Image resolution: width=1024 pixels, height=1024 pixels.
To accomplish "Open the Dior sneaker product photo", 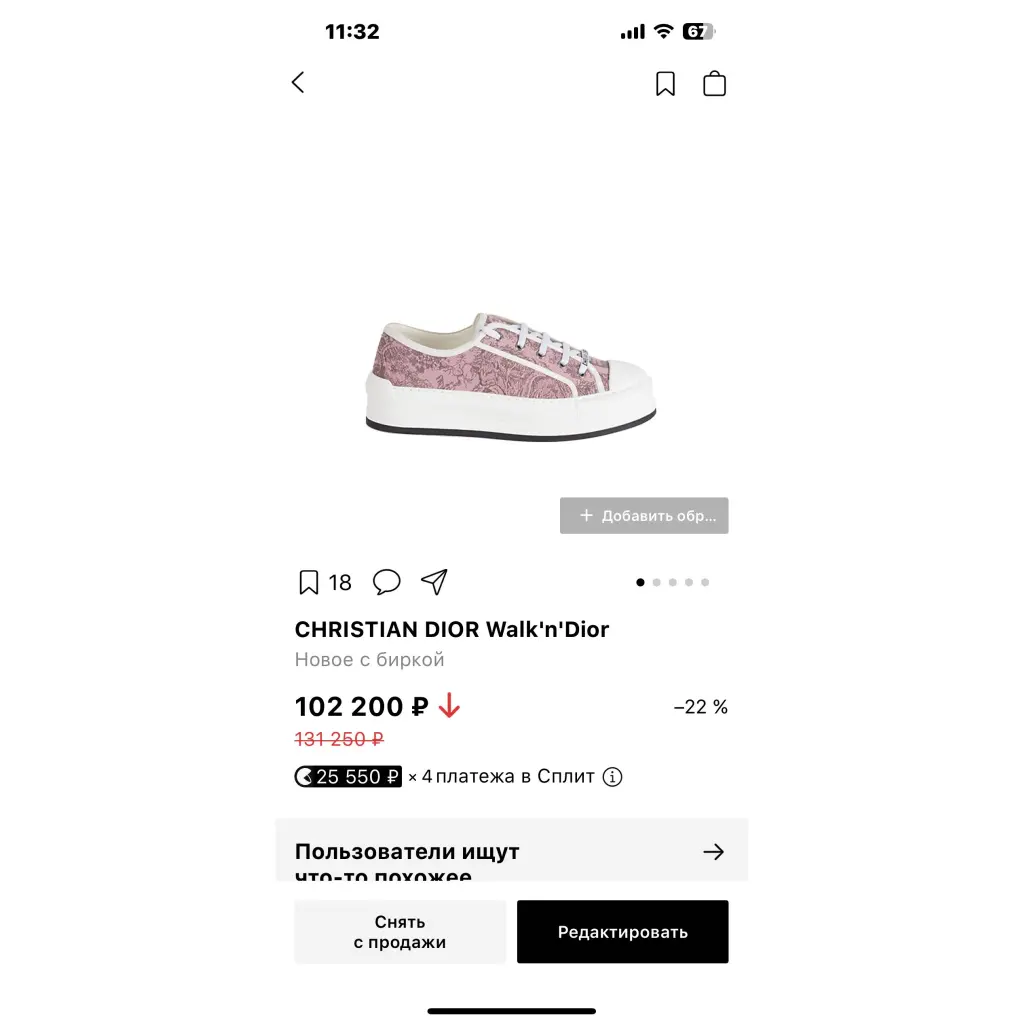I will 511,377.
